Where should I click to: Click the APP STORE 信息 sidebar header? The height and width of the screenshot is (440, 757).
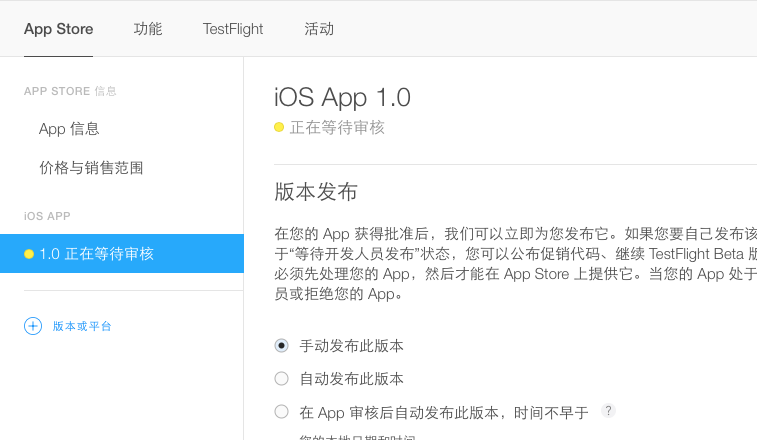click(x=70, y=91)
